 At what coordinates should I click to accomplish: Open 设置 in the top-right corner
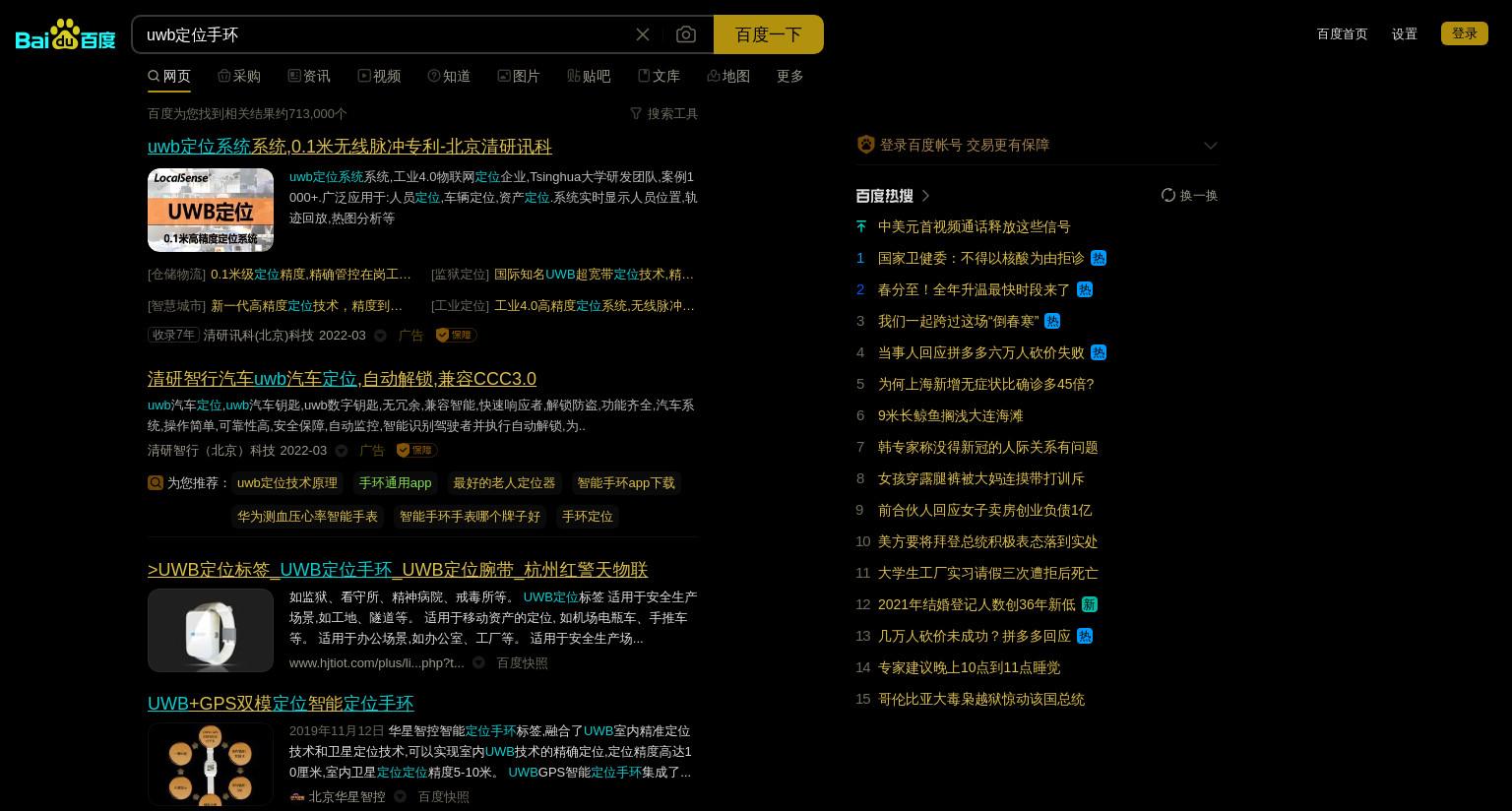(x=1405, y=33)
